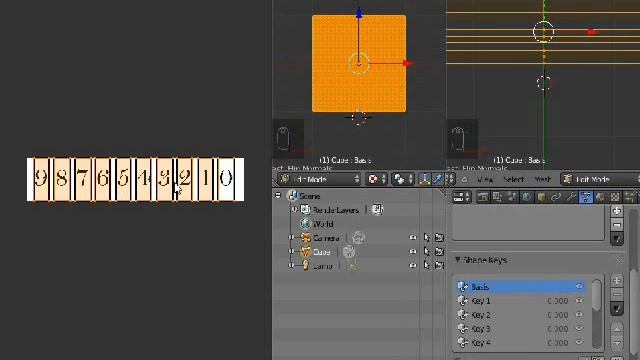
Task: Add a new shape key with plus button
Action: pos(617,280)
